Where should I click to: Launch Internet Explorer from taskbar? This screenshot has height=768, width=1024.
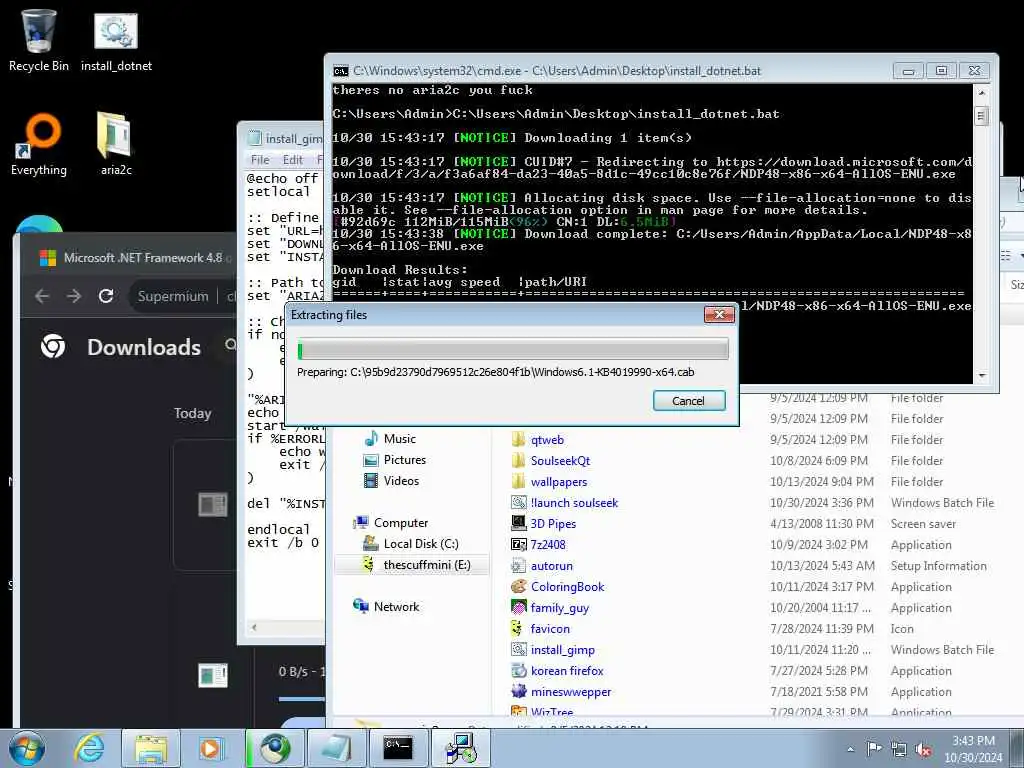89,748
